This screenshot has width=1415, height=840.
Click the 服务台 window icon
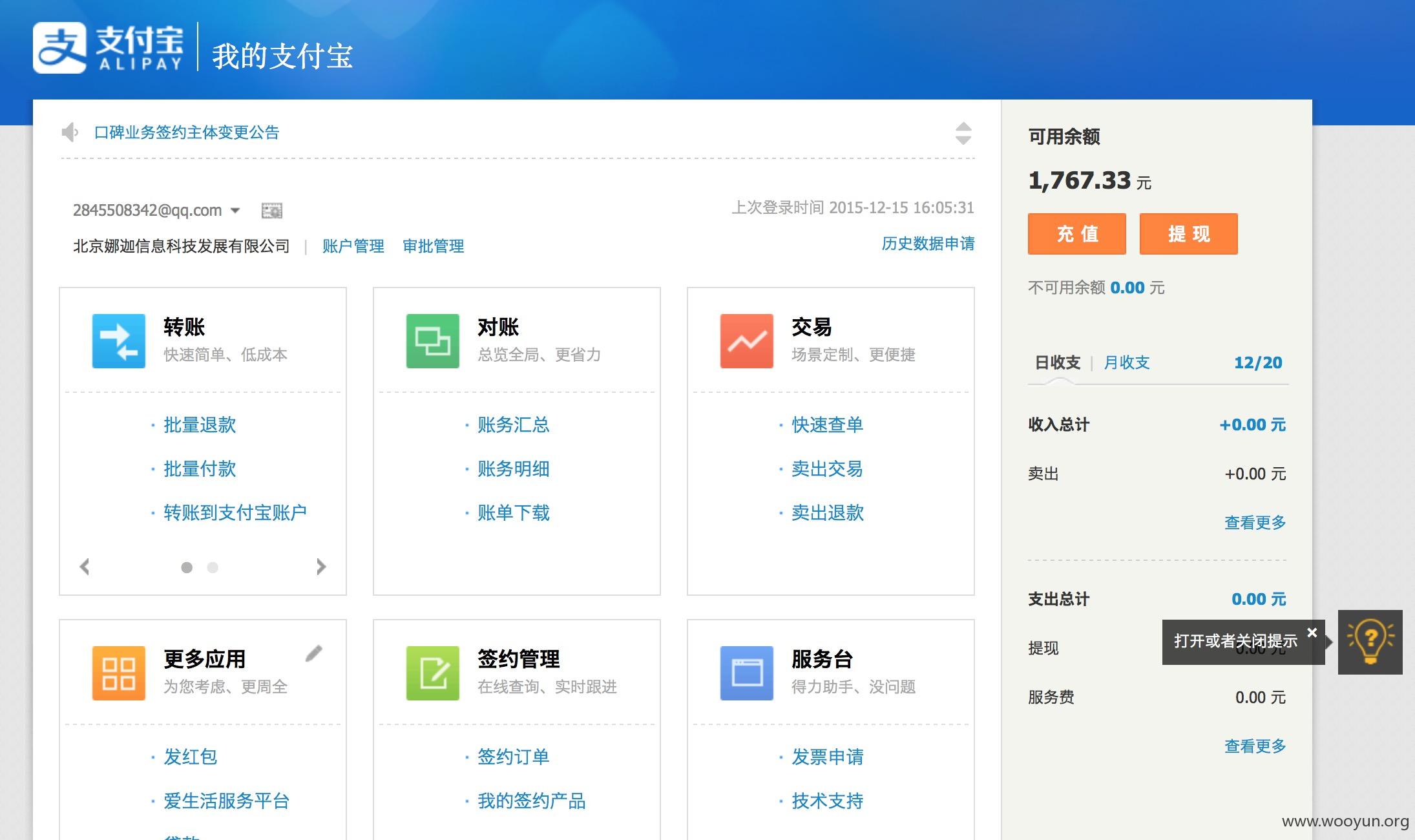(746, 673)
